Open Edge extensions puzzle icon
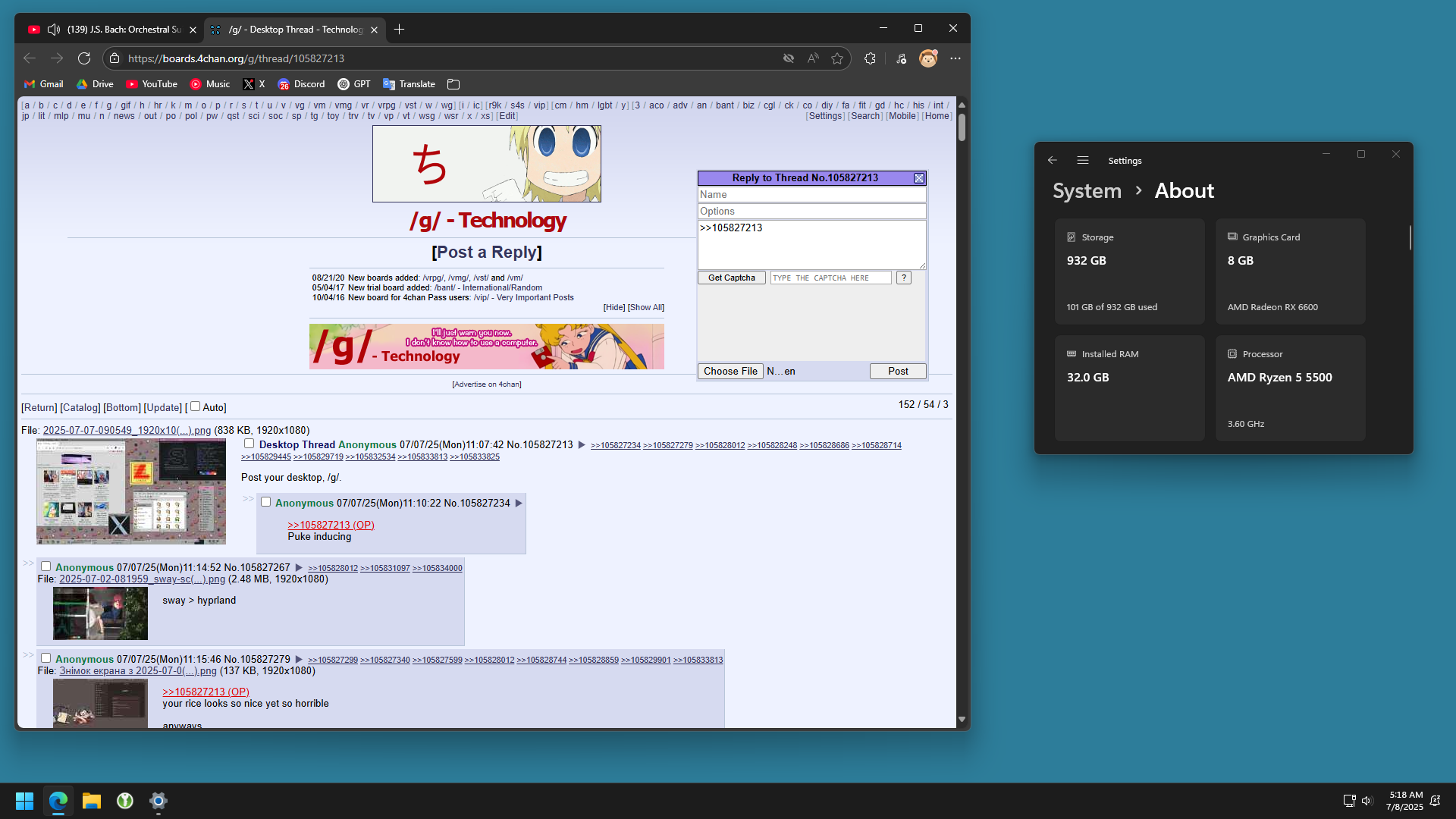The image size is (1456, 819). [870, 58]
